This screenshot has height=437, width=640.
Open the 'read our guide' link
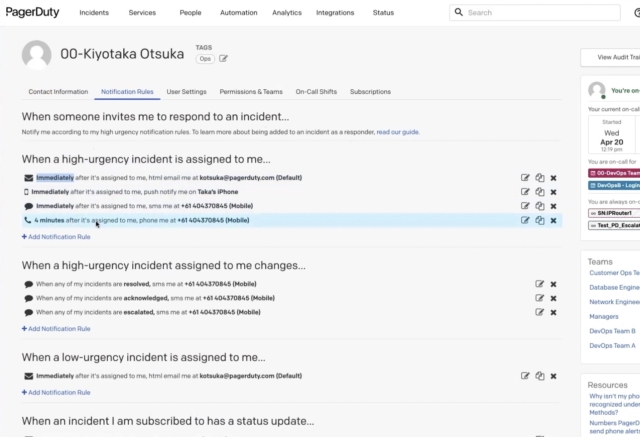click(398, 131)
